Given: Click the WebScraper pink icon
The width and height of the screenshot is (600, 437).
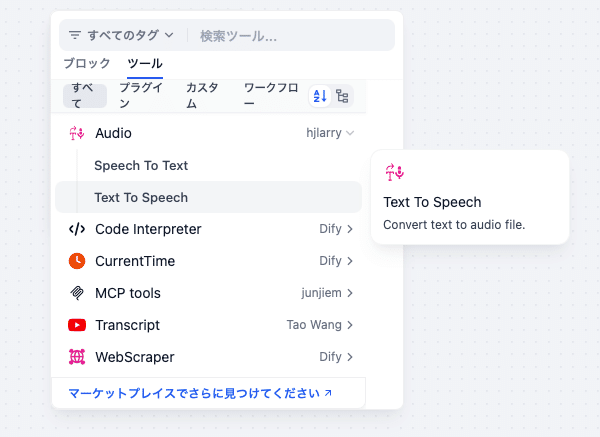Looking at the screenshot, I should (x=77, y=357).
